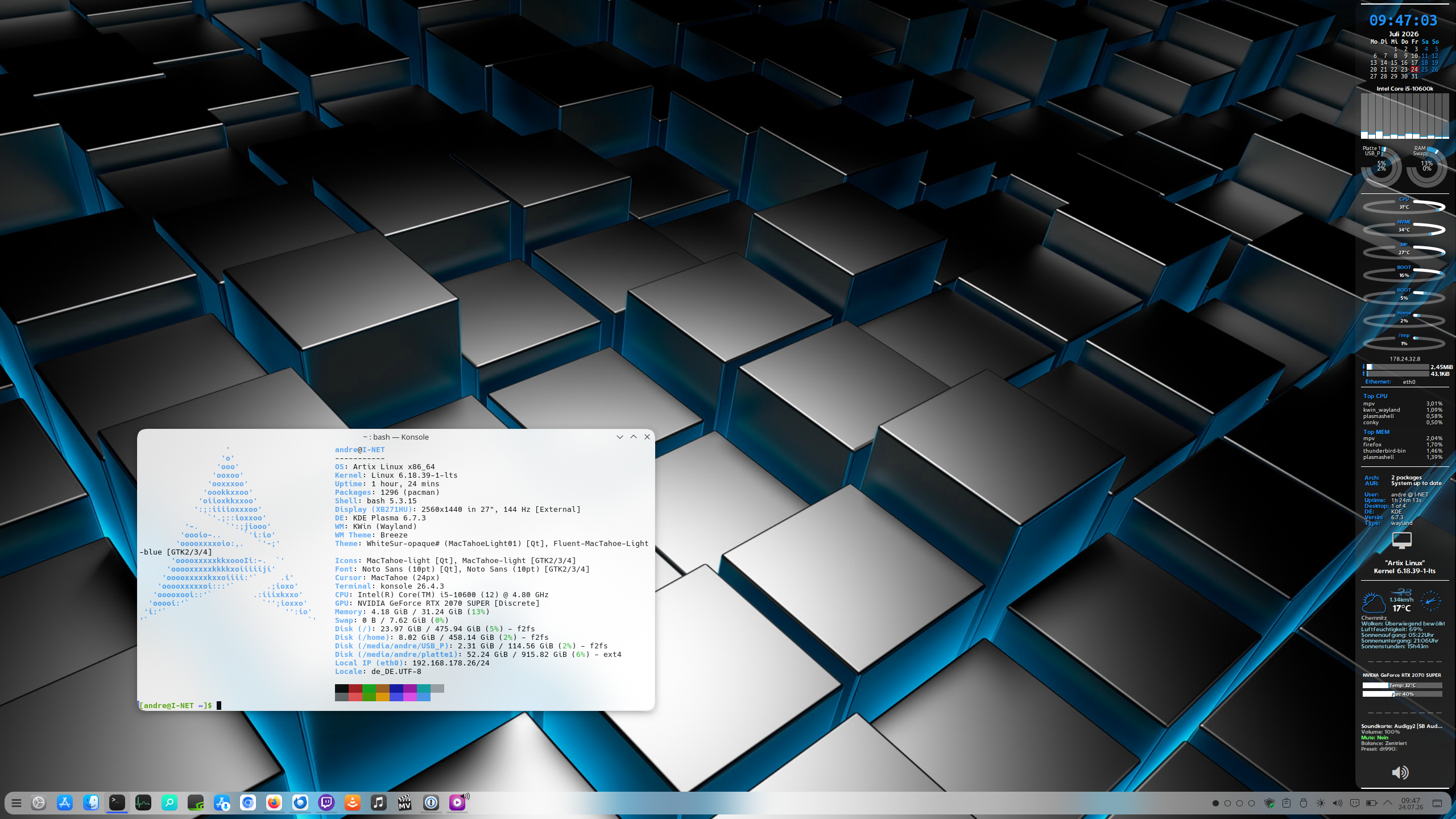Open the Twitch app in the dock
The height and width of the screenshot is (819, 1456).
click(326, 803)
